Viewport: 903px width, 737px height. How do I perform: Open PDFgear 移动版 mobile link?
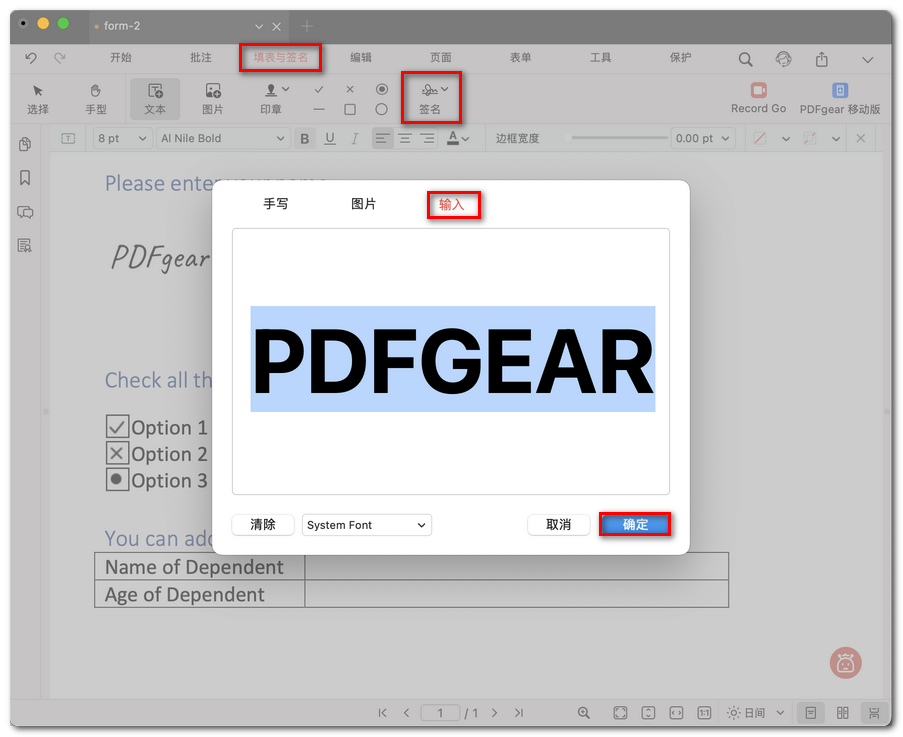click(840, 98)
